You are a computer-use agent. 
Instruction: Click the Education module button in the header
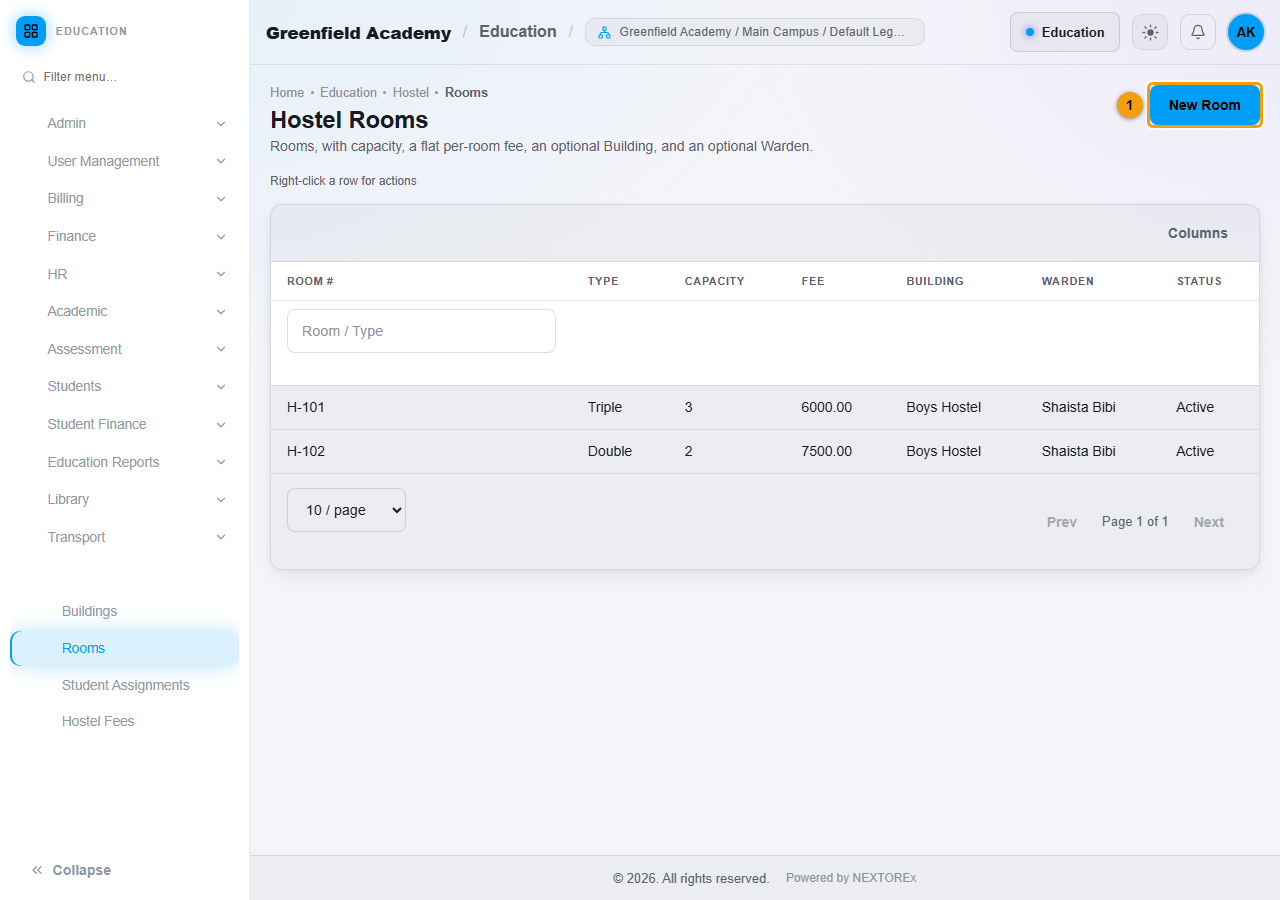coord(1065,32)
